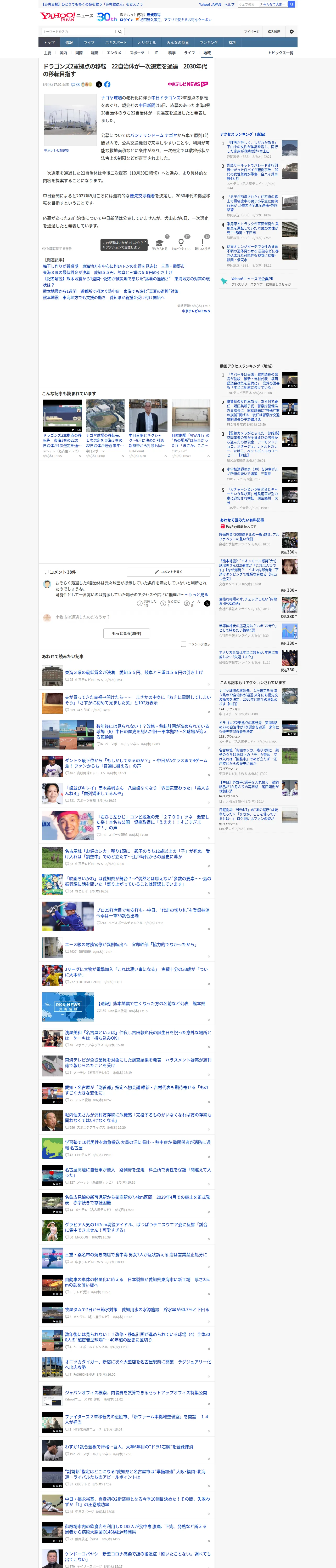Open the ナゴヤ球場 link in article

point(111,98)
